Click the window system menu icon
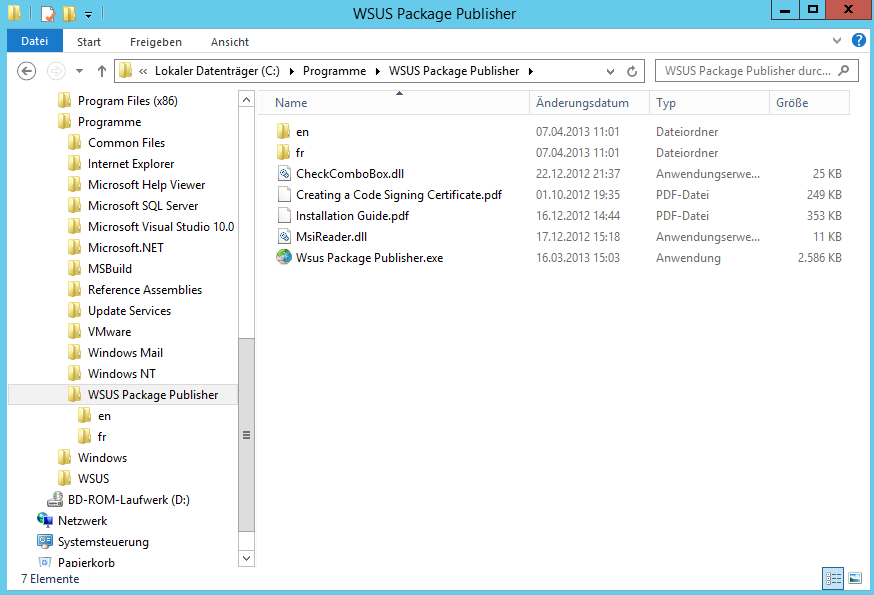The width and height of the screenshot is (874, 595). click(x=14, y=13)
